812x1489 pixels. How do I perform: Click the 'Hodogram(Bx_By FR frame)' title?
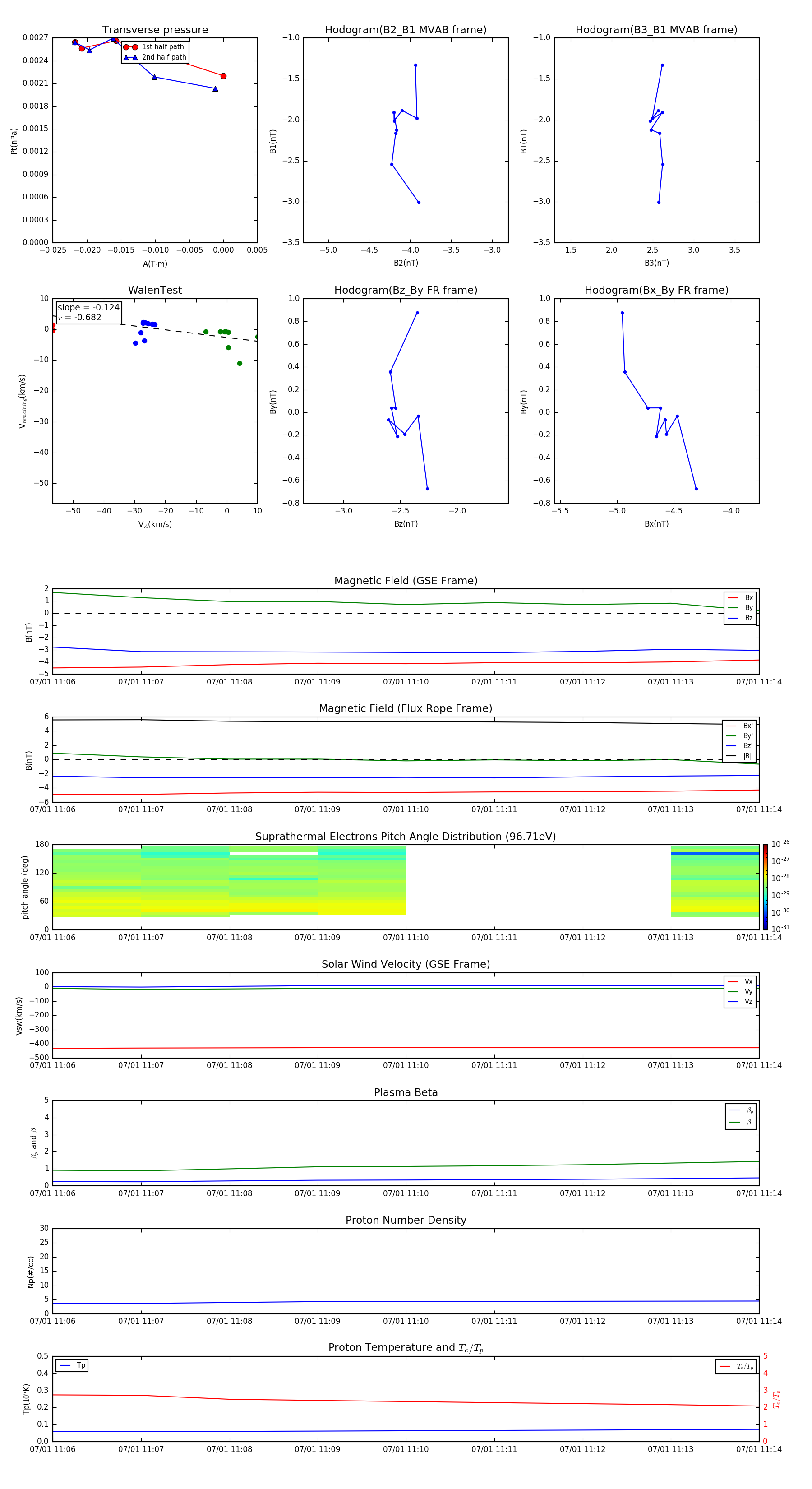click(x=656, y=290)
